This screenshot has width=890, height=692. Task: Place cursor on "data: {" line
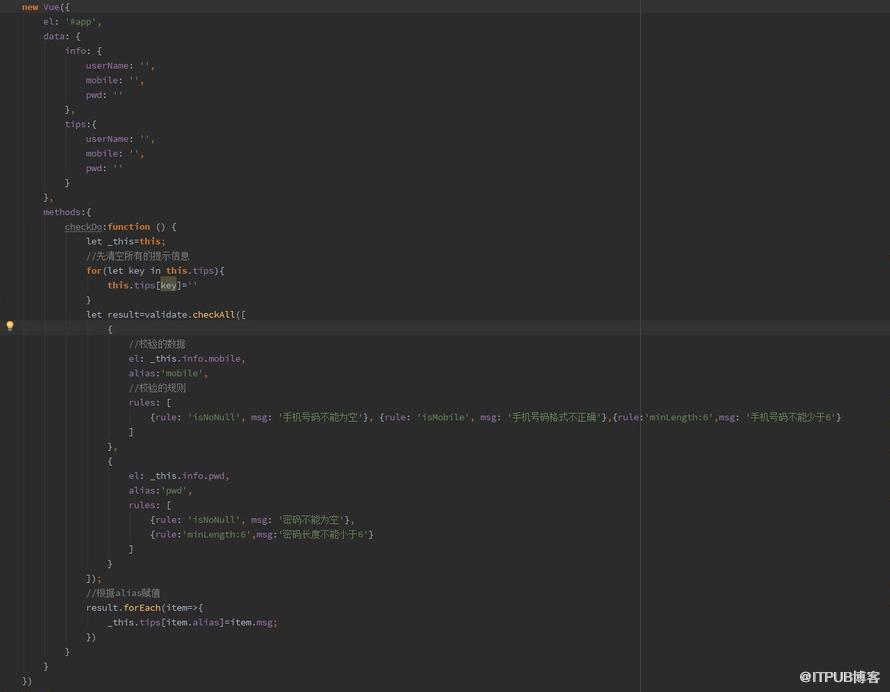coord(62,36)
